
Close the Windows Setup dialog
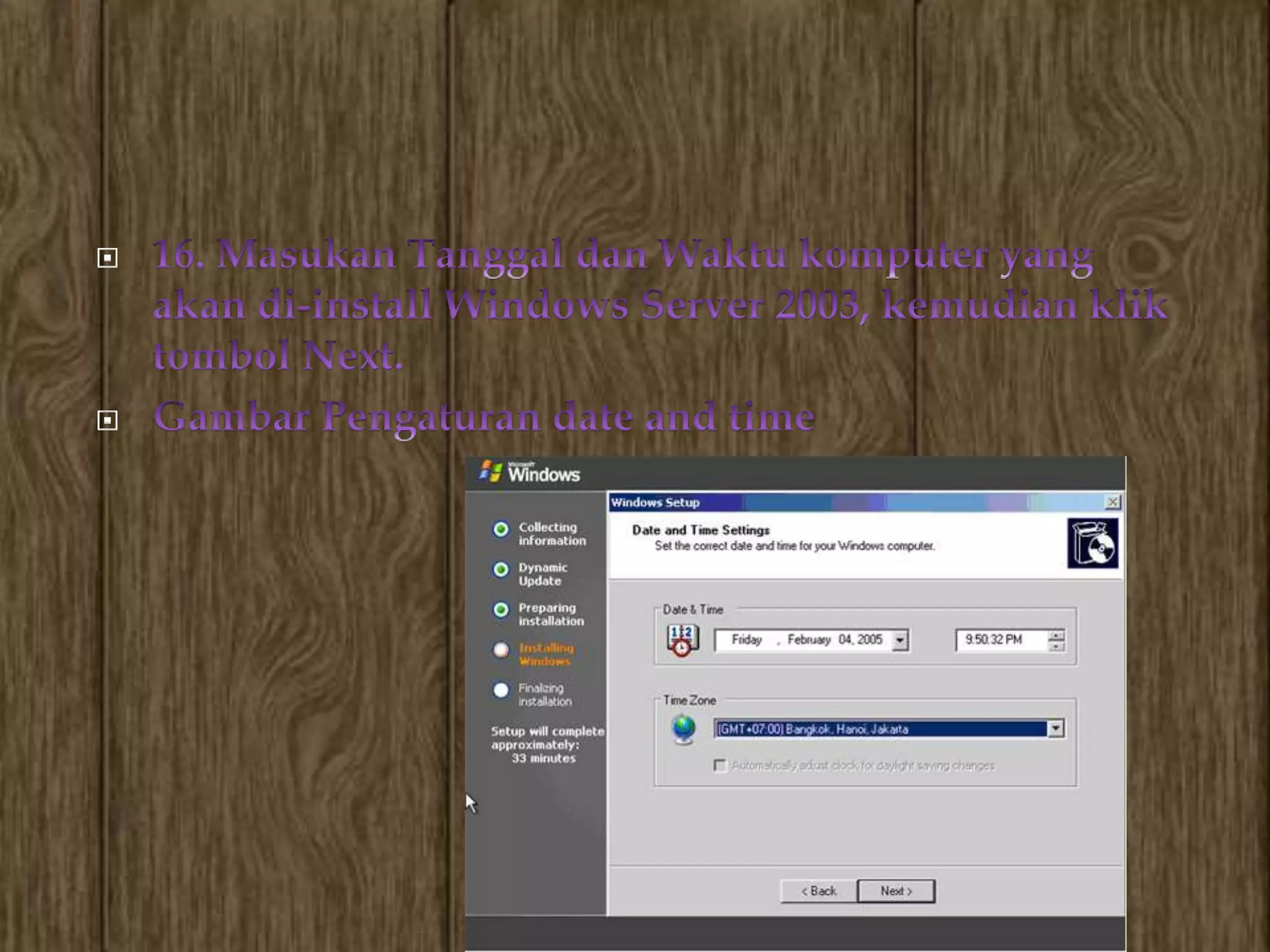[1112, 502]
